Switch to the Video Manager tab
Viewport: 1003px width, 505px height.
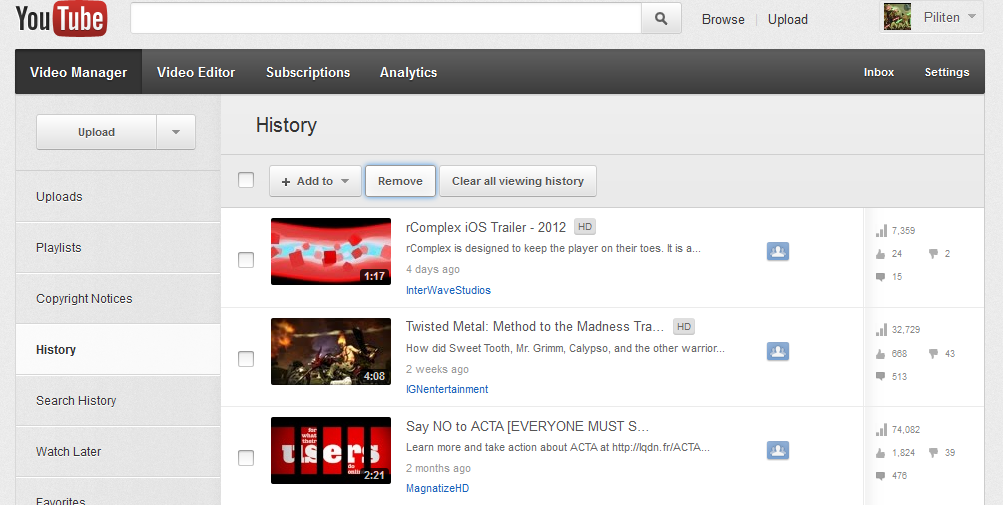[x=79, y=72]
